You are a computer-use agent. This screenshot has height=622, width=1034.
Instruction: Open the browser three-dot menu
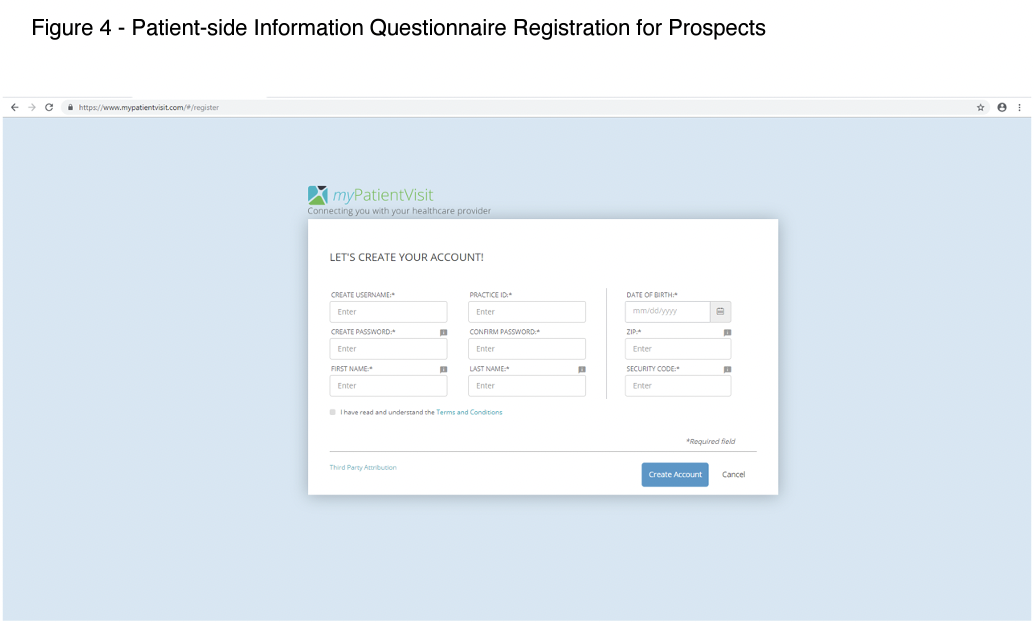click(x=1019, y=108)
